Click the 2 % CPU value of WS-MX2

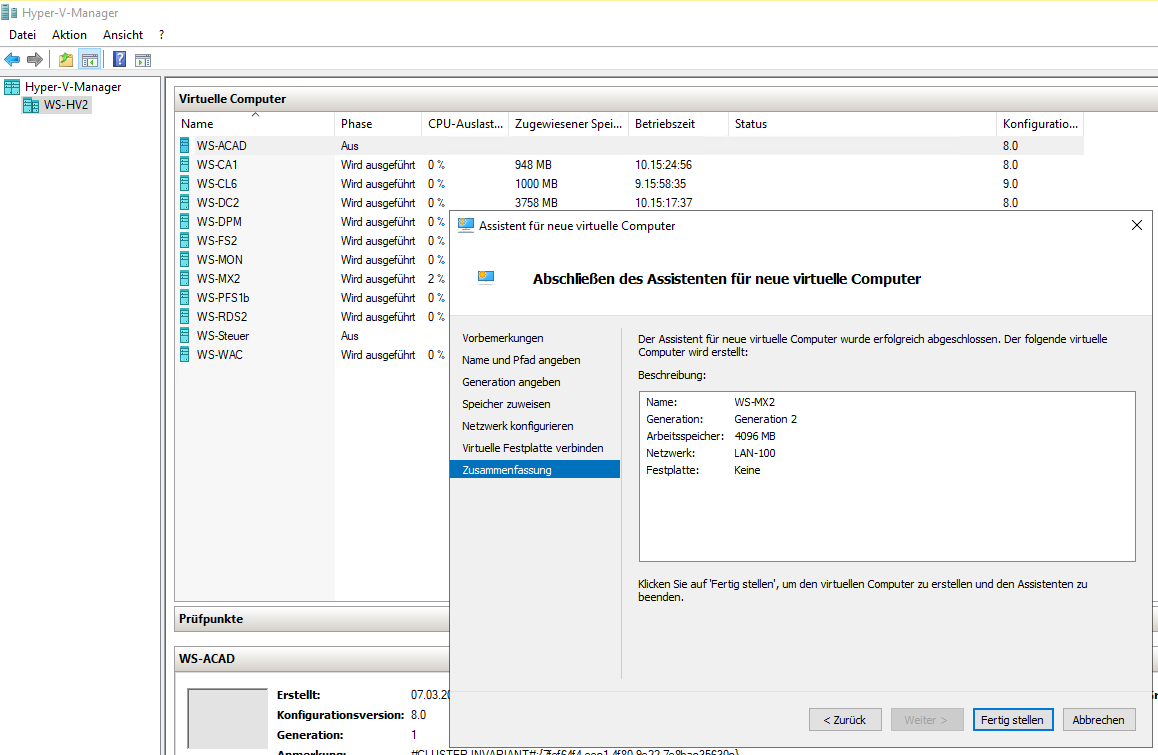(x=436, y=279)
